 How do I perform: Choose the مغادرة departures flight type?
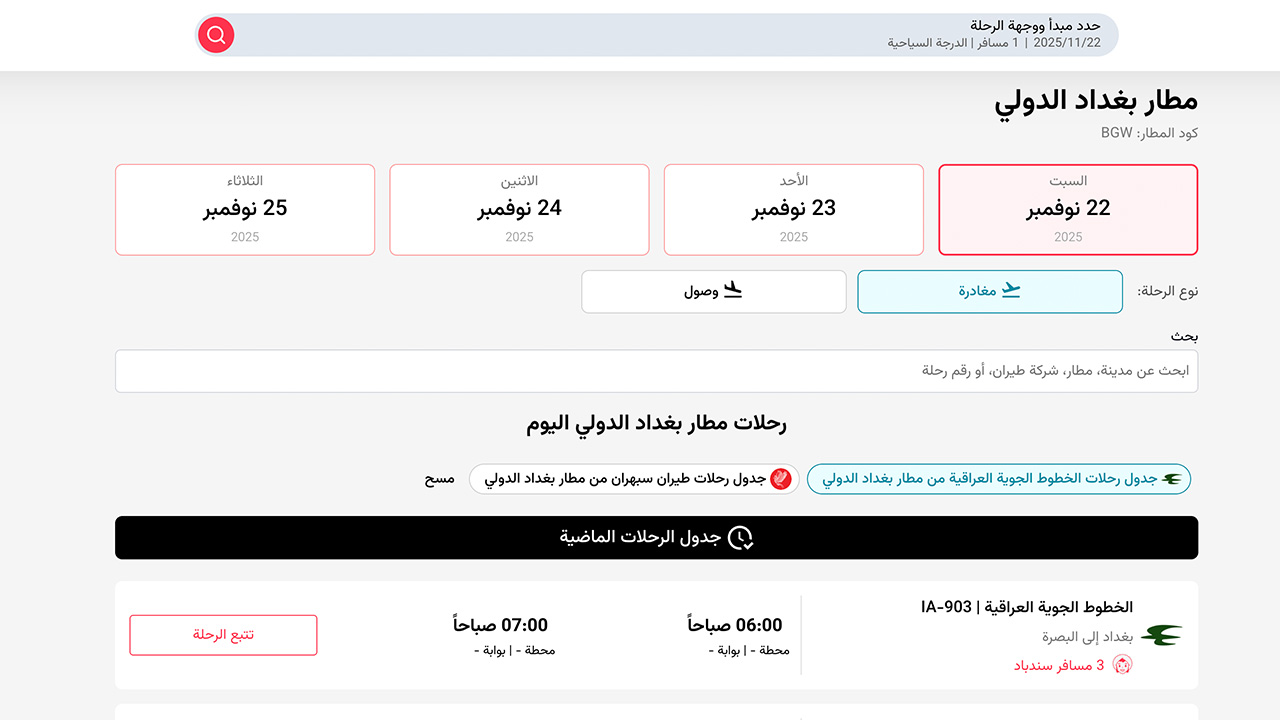click(x=990, y=291)
